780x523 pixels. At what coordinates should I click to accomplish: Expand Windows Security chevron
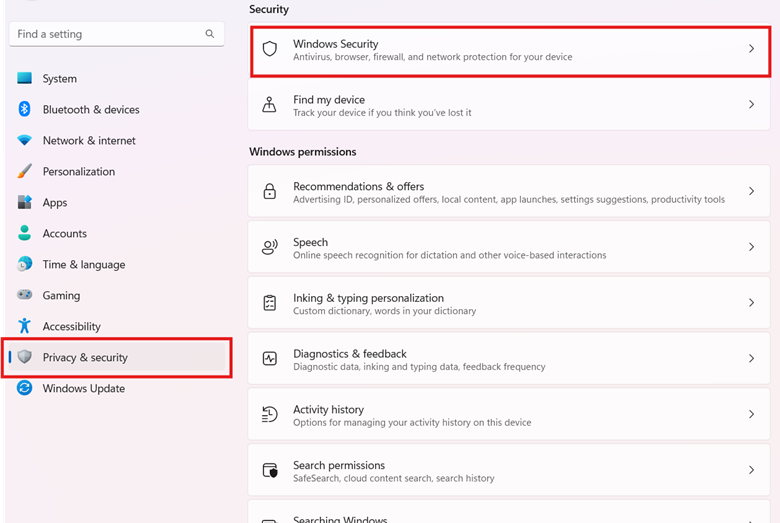click(x=751, y=48)
